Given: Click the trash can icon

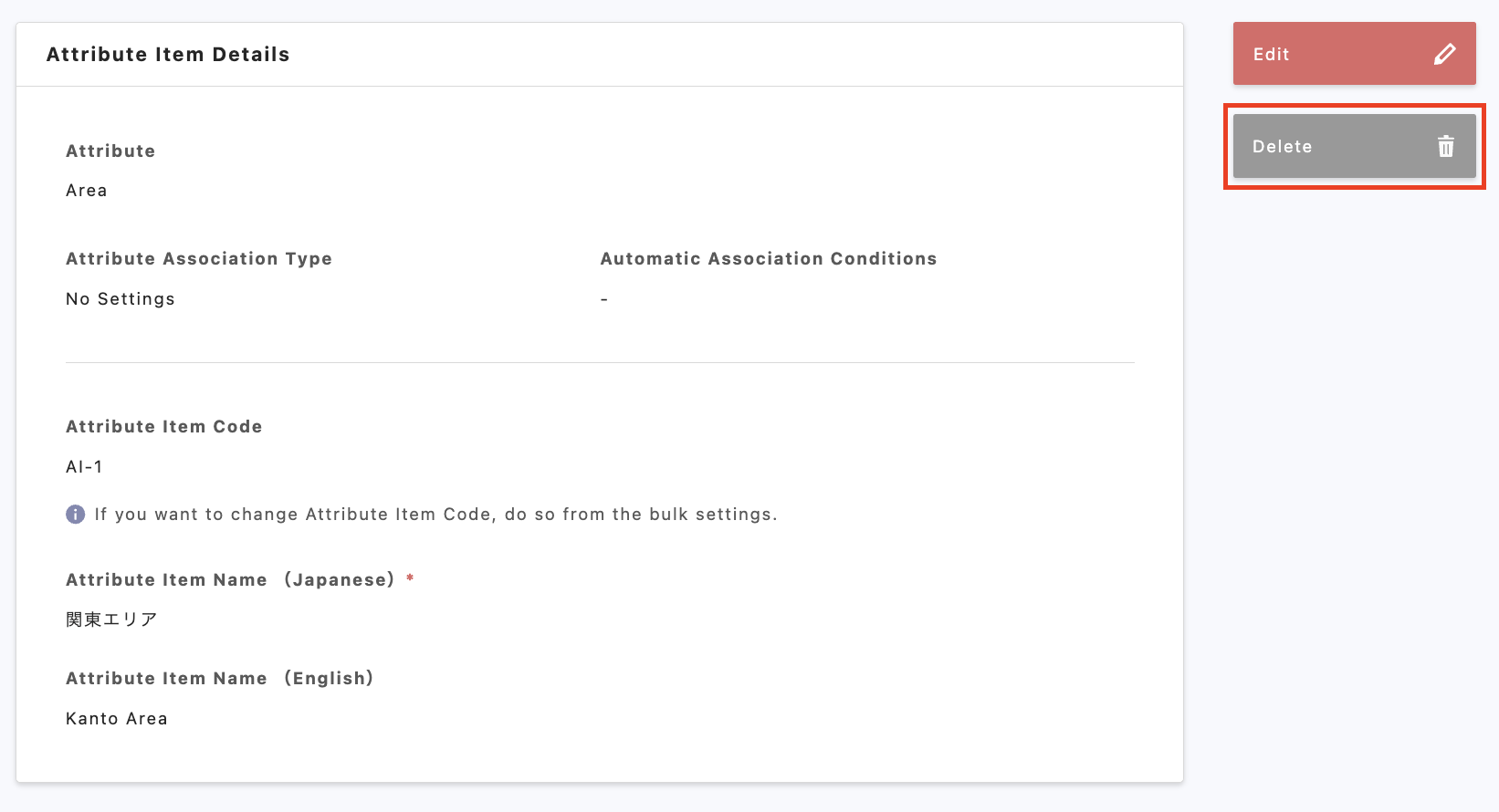Looking at the screenshot, I should [x=1446, y=147].
